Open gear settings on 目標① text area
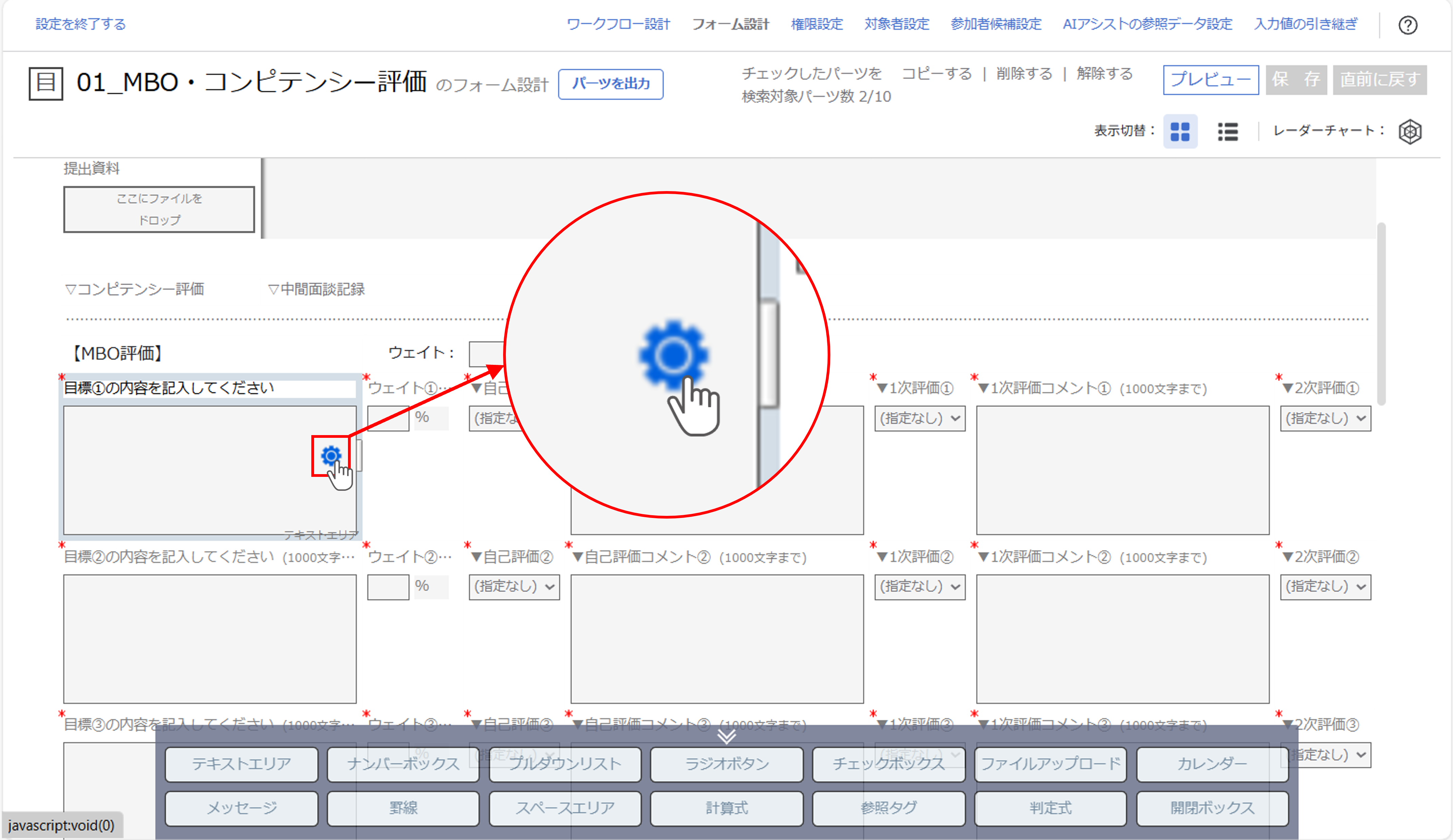Screen dimensions: 1453x840 pyautogui.click(x=331, y=455)
